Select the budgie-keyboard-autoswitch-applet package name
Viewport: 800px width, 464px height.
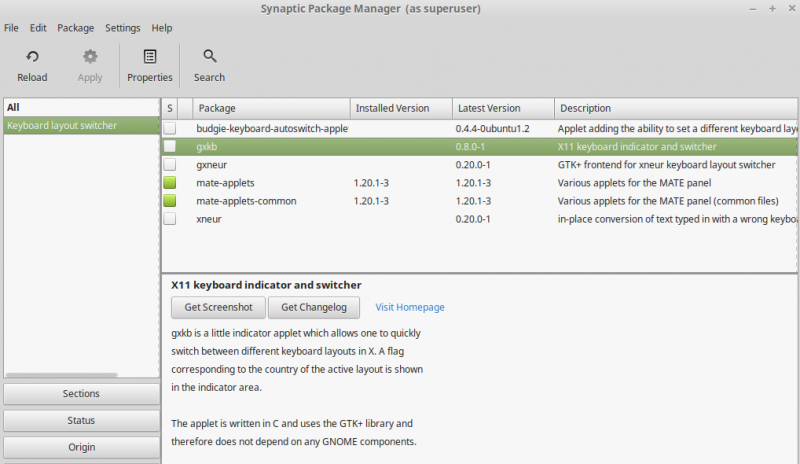272,129
